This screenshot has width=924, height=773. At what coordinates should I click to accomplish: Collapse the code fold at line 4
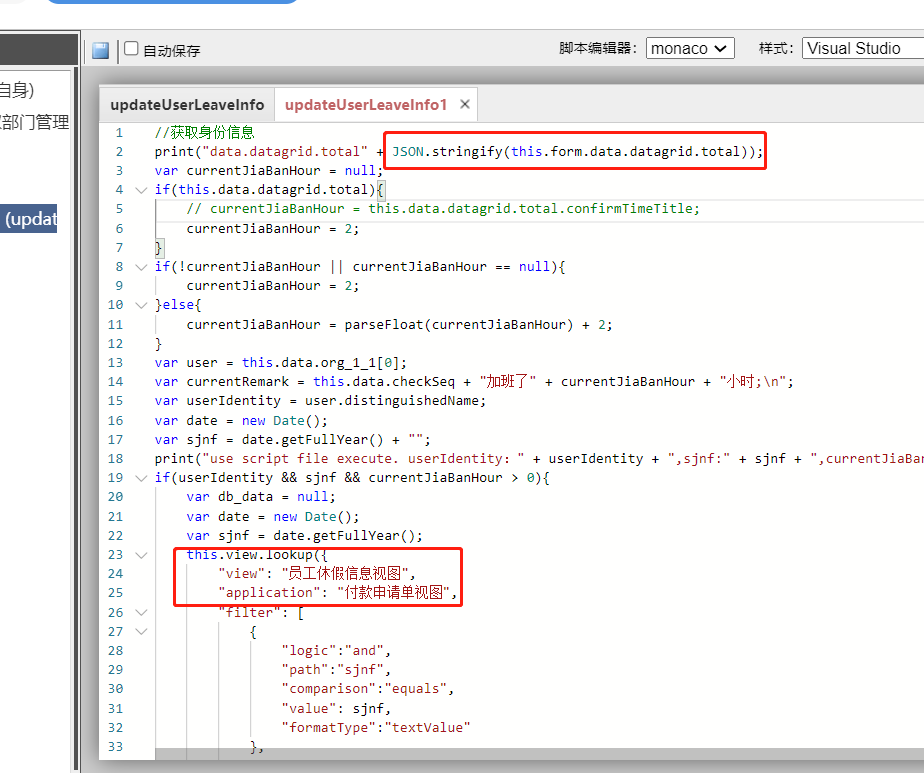(141, 190)
